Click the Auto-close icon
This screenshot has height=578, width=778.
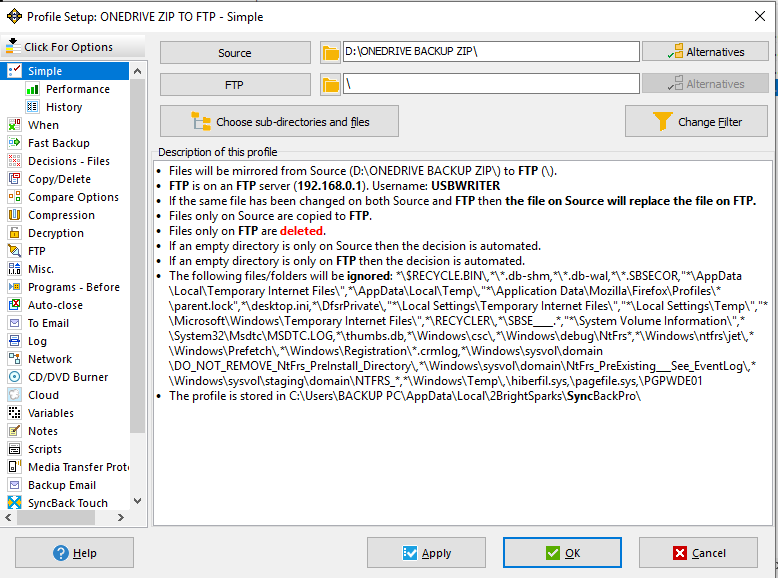point(14,305)
